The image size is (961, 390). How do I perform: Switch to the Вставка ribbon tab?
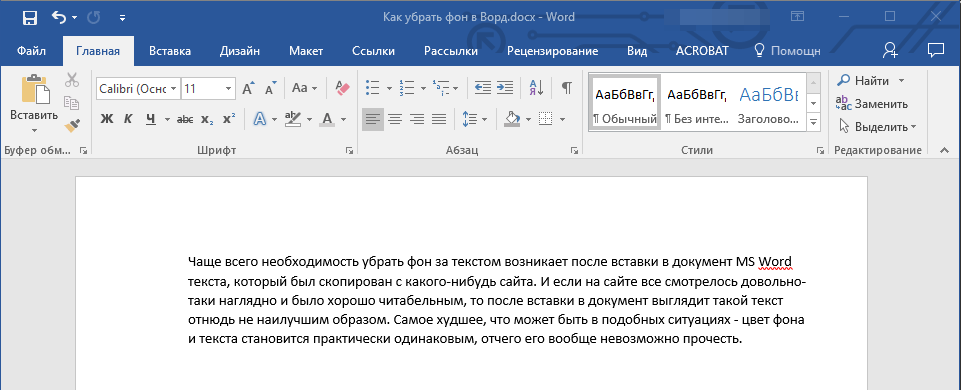[170, 52]
